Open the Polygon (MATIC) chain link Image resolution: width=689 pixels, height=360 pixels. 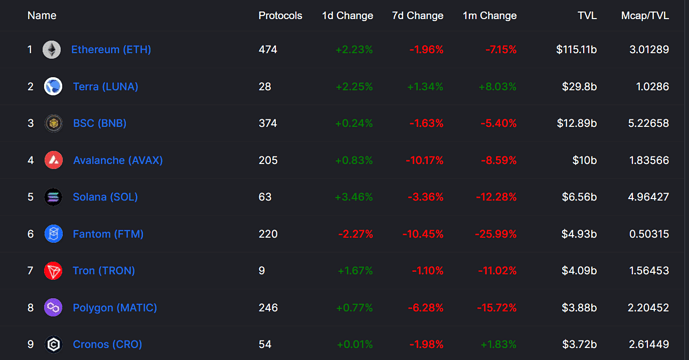(115, 308)
